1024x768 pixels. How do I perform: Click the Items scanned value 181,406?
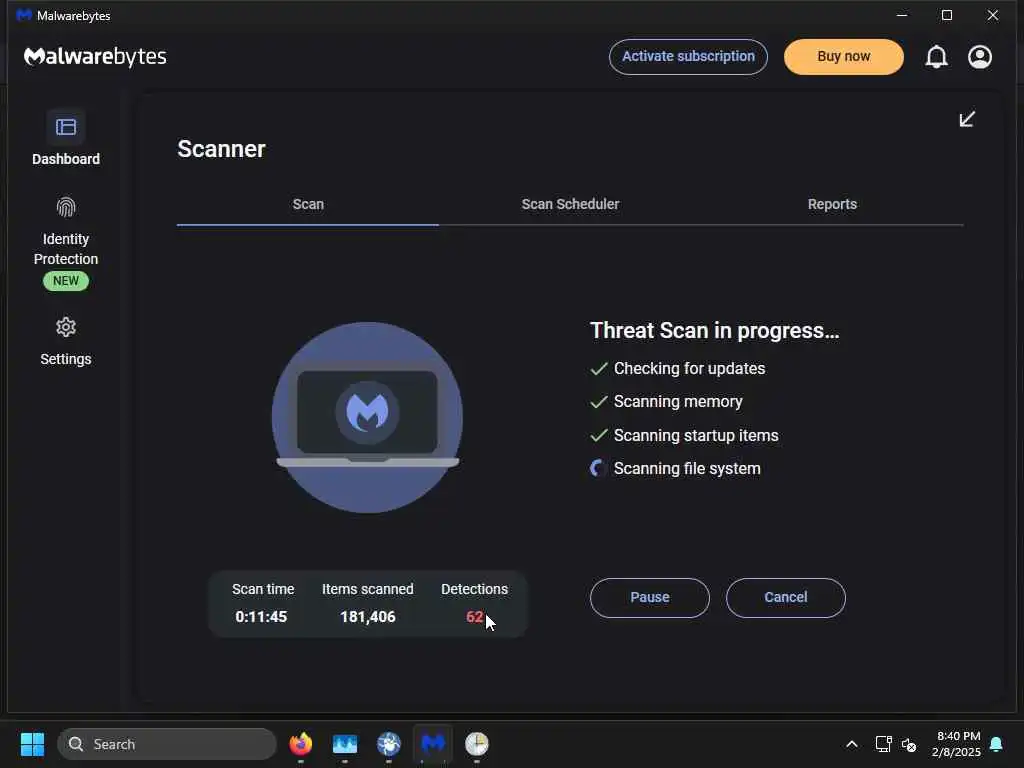368,616
